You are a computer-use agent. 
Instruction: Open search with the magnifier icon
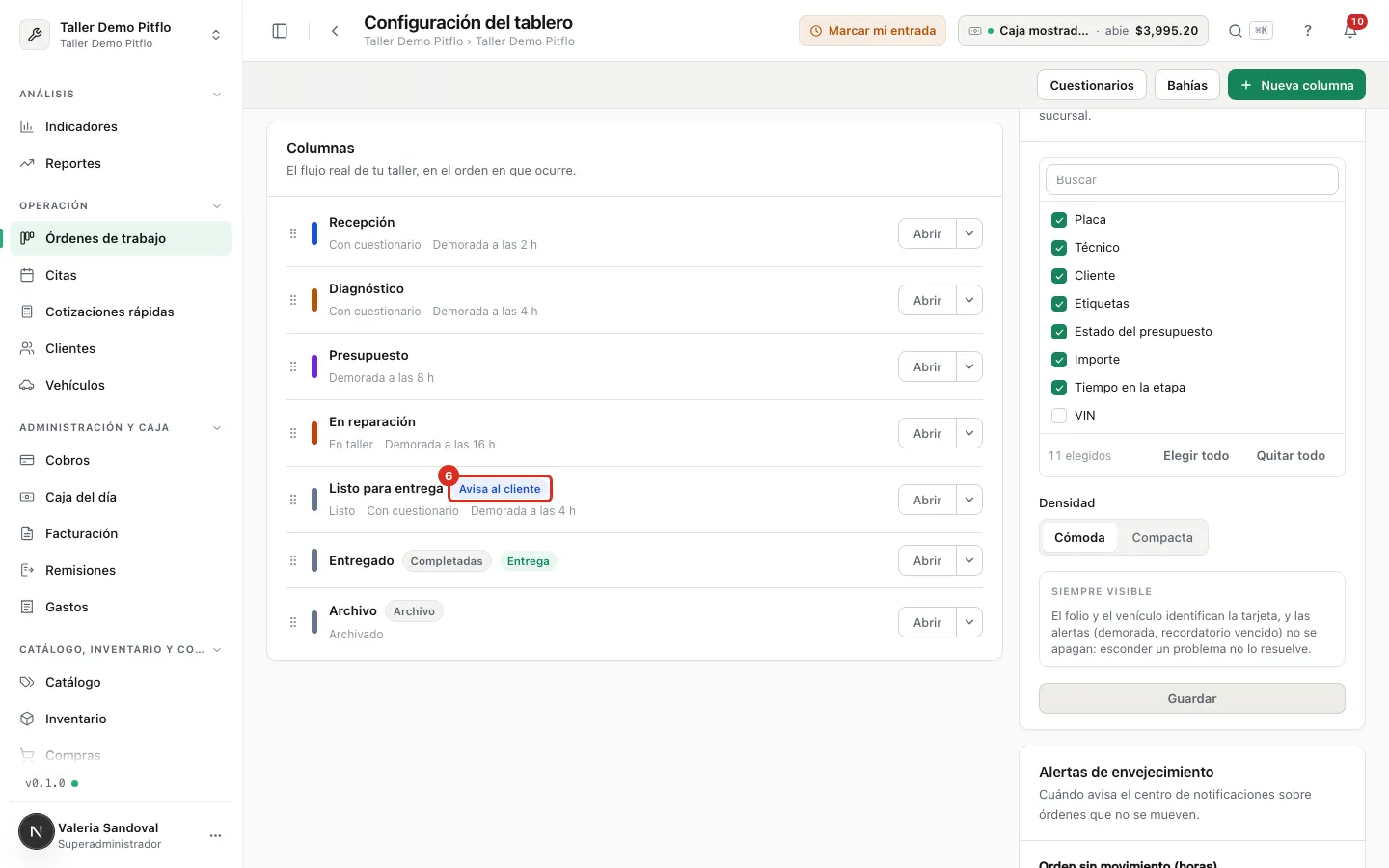(1235, 31)
